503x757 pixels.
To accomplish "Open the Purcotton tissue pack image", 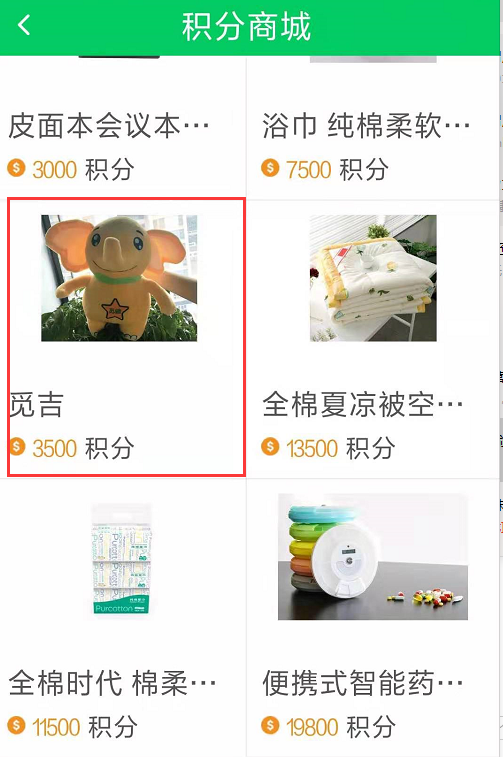I will (122, 559).
